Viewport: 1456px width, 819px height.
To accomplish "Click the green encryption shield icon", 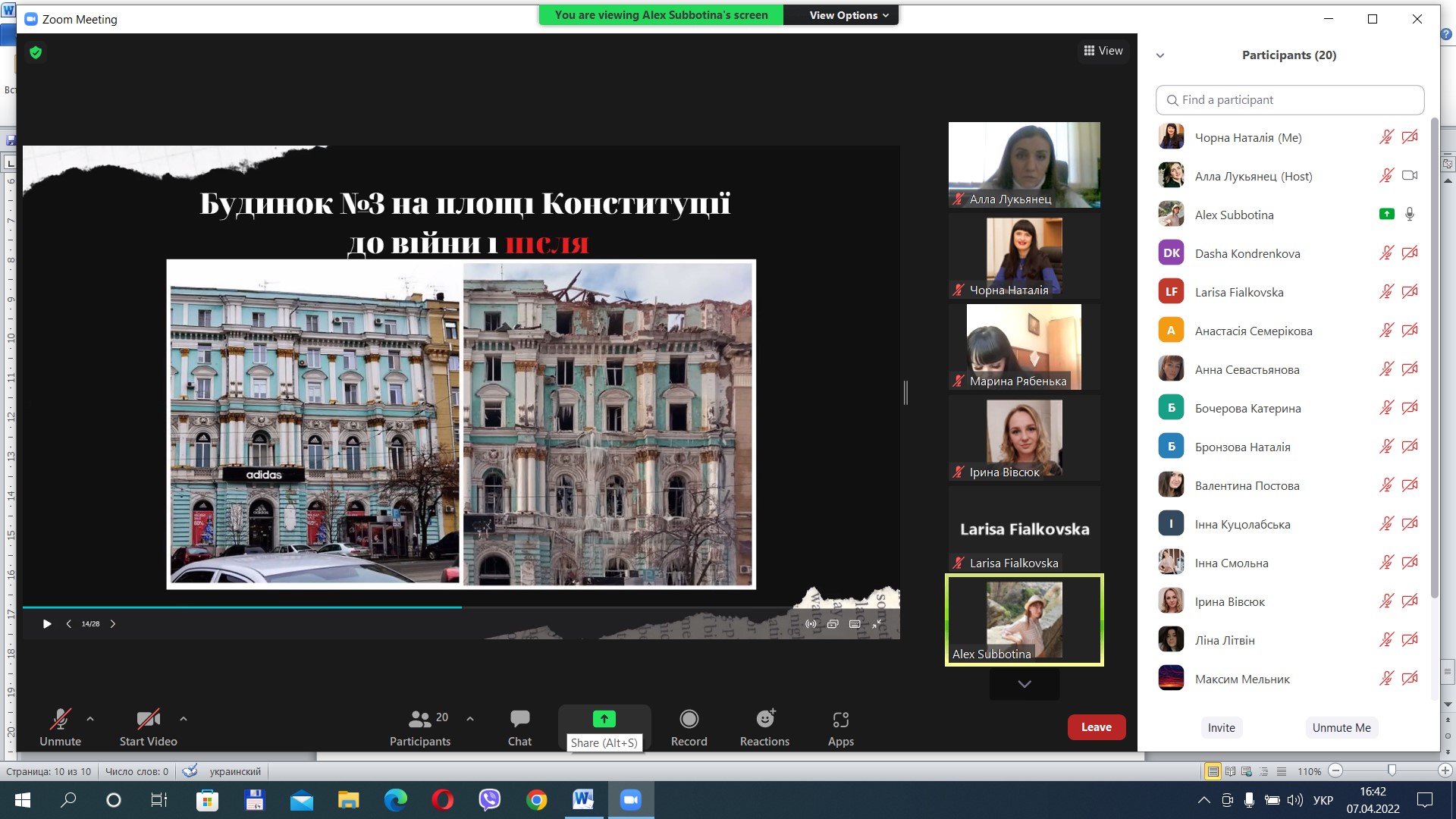I will [36, 52].
